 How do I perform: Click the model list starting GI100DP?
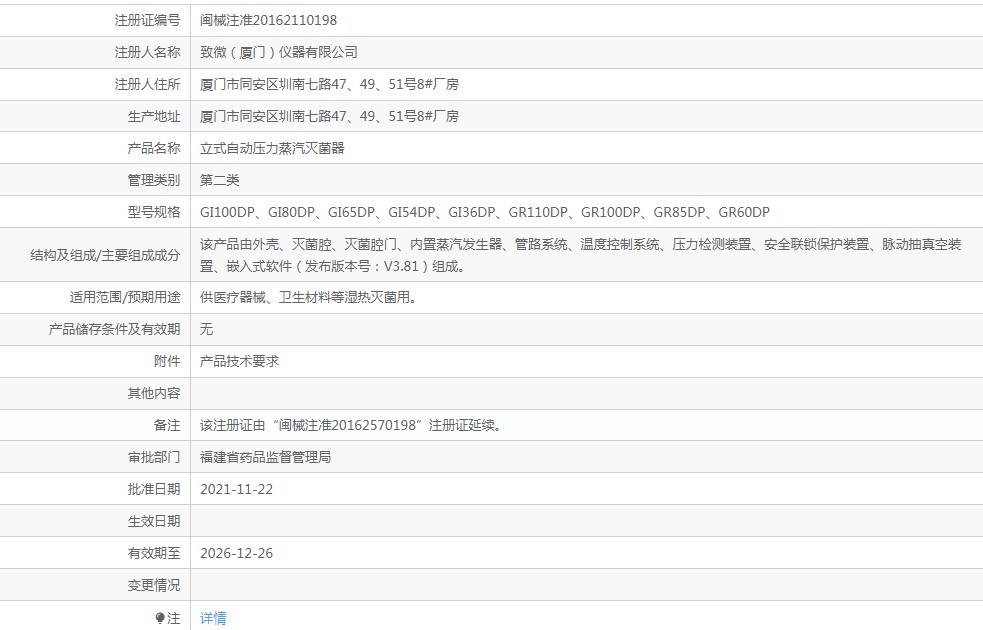coord(485,212)
